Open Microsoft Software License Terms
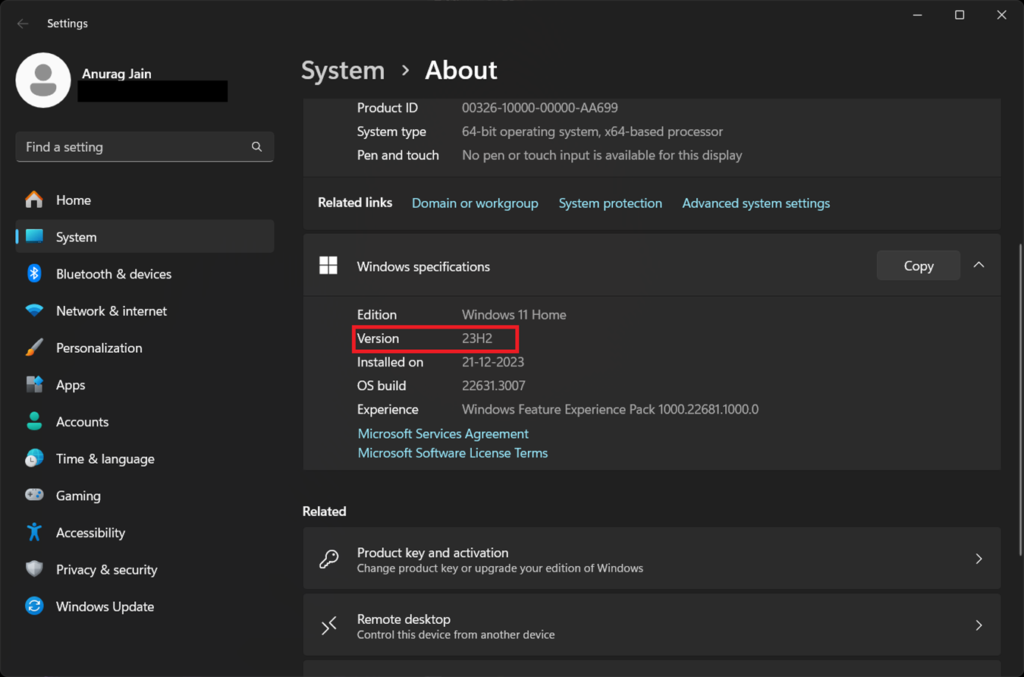 point(453,453)
